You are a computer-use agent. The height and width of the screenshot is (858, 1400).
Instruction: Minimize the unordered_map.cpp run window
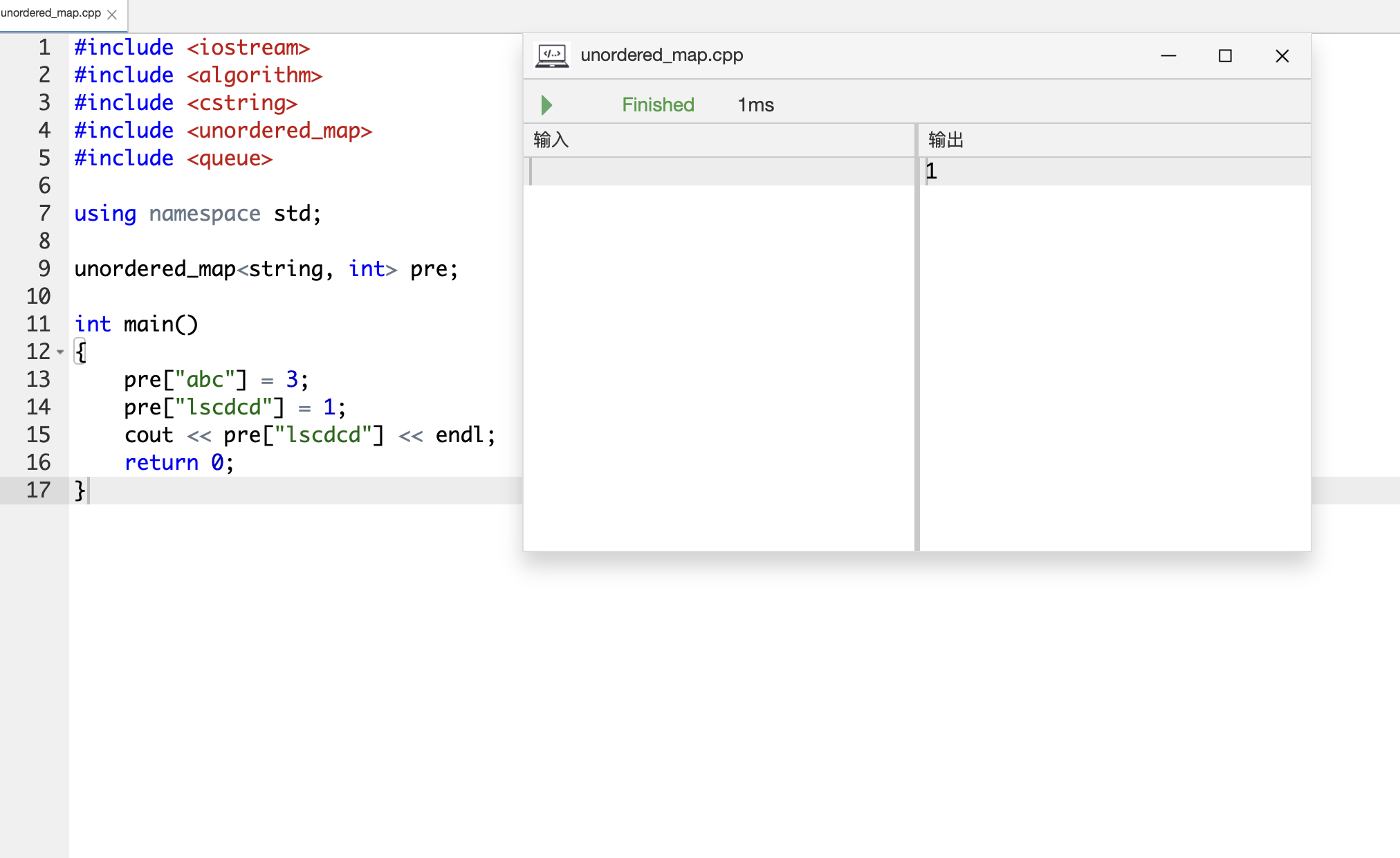click(x=1168, y=56)
